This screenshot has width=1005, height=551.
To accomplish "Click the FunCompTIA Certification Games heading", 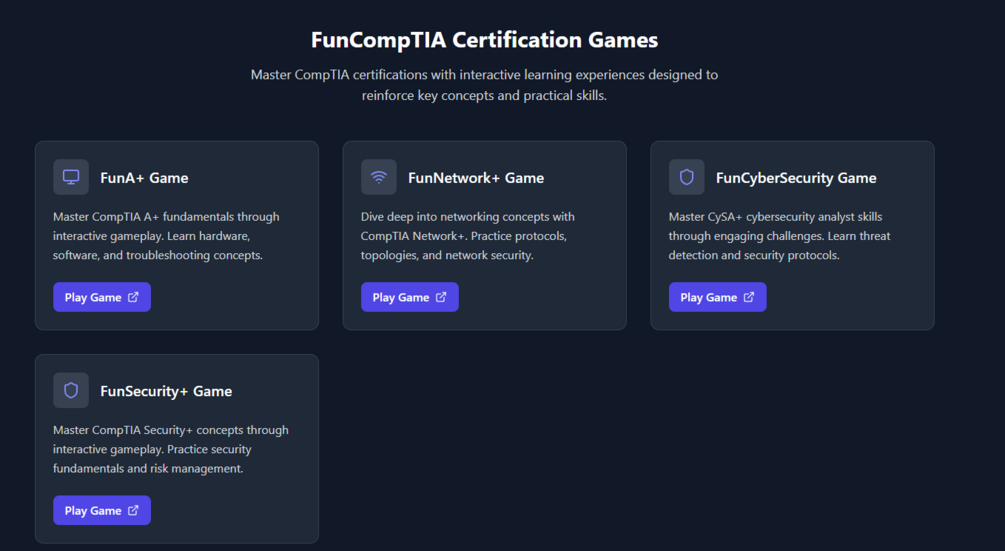I will [x=484, y=40].
